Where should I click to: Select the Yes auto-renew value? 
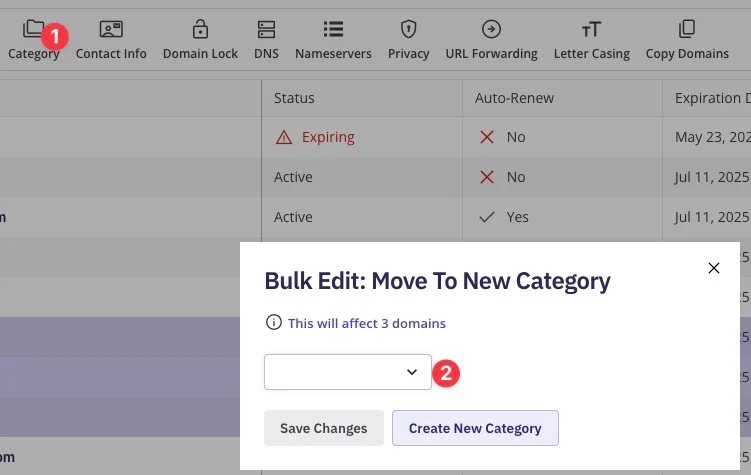[518, 217]
